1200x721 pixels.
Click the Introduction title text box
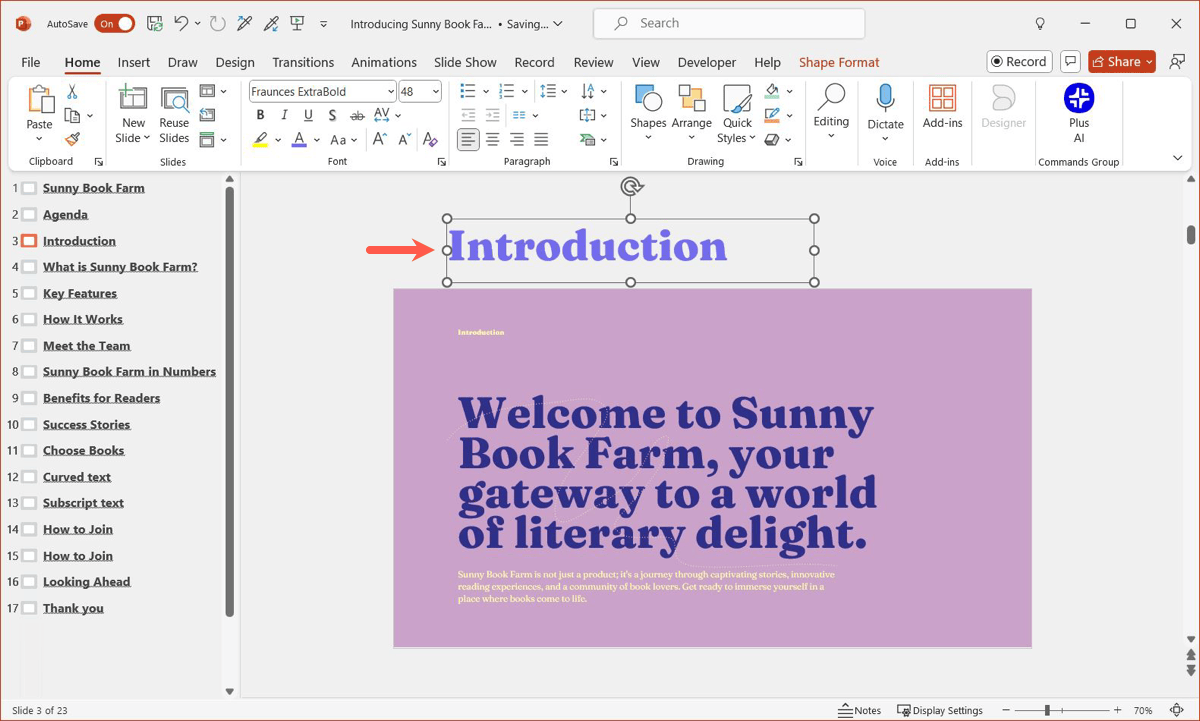pos(631,250)
